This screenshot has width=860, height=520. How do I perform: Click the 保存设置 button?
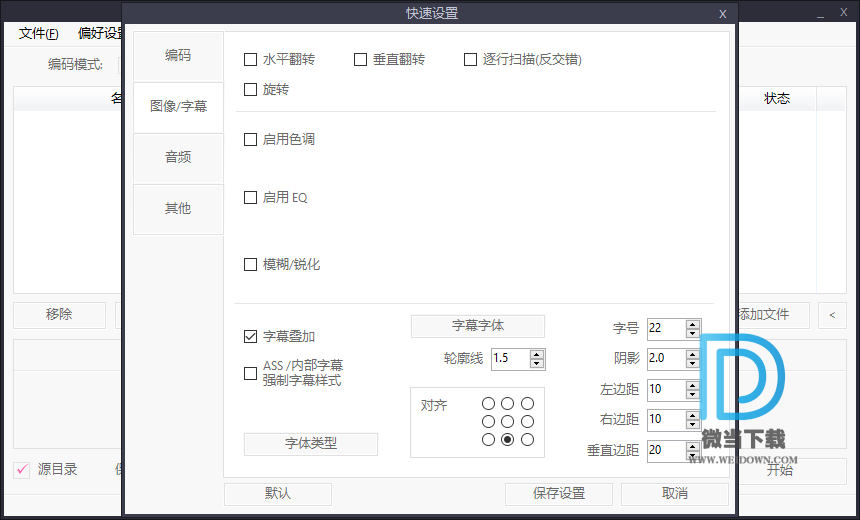point(559,494)
